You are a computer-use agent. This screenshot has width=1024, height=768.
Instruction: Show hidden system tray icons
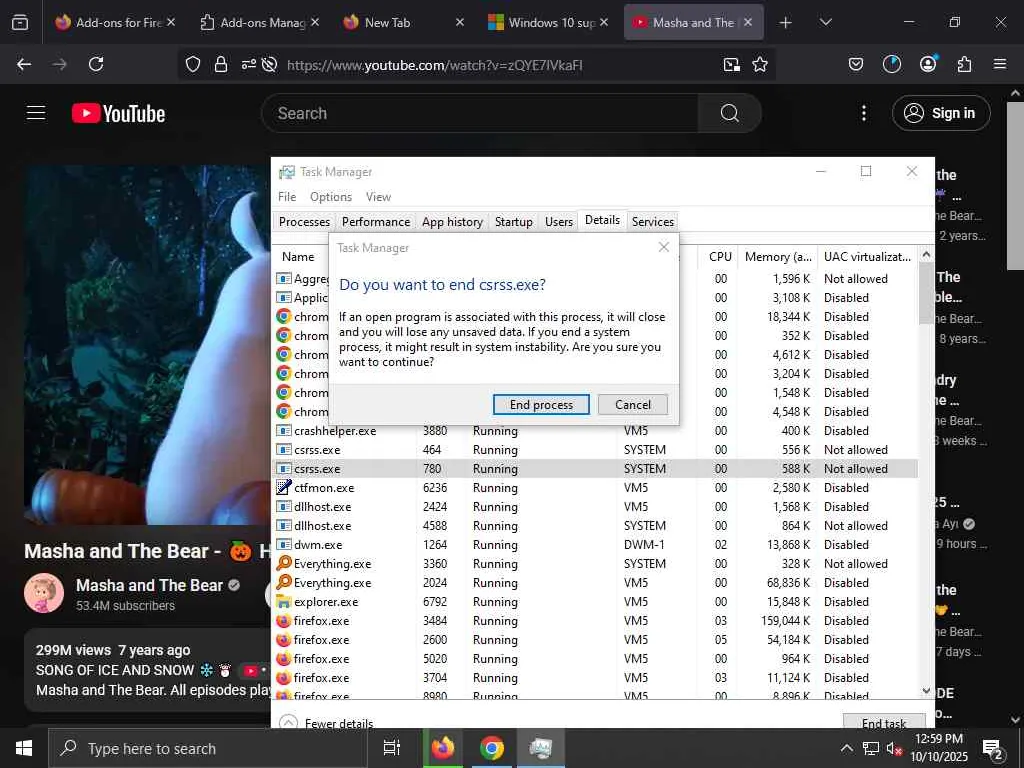pyautogui.click(x=846, y=748)
